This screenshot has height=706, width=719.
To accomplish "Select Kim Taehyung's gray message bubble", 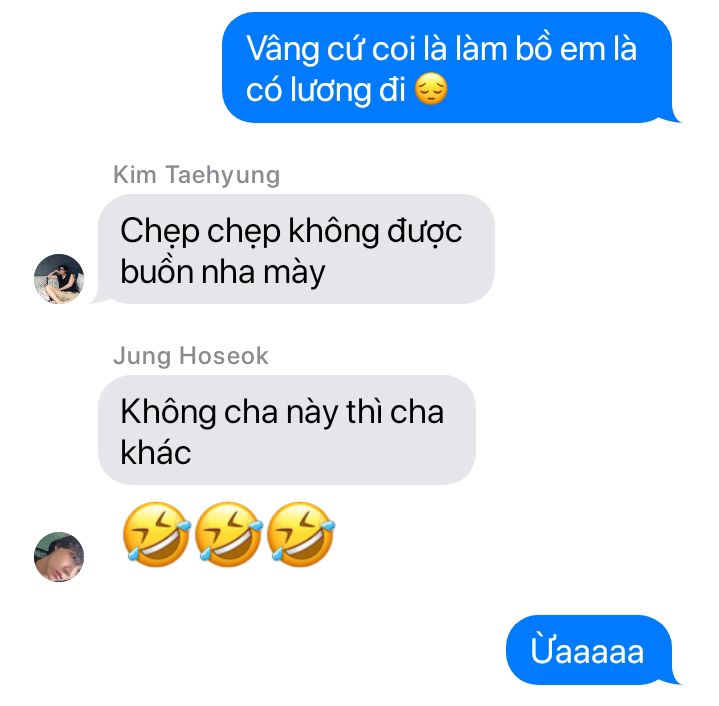I will [293, 249].
